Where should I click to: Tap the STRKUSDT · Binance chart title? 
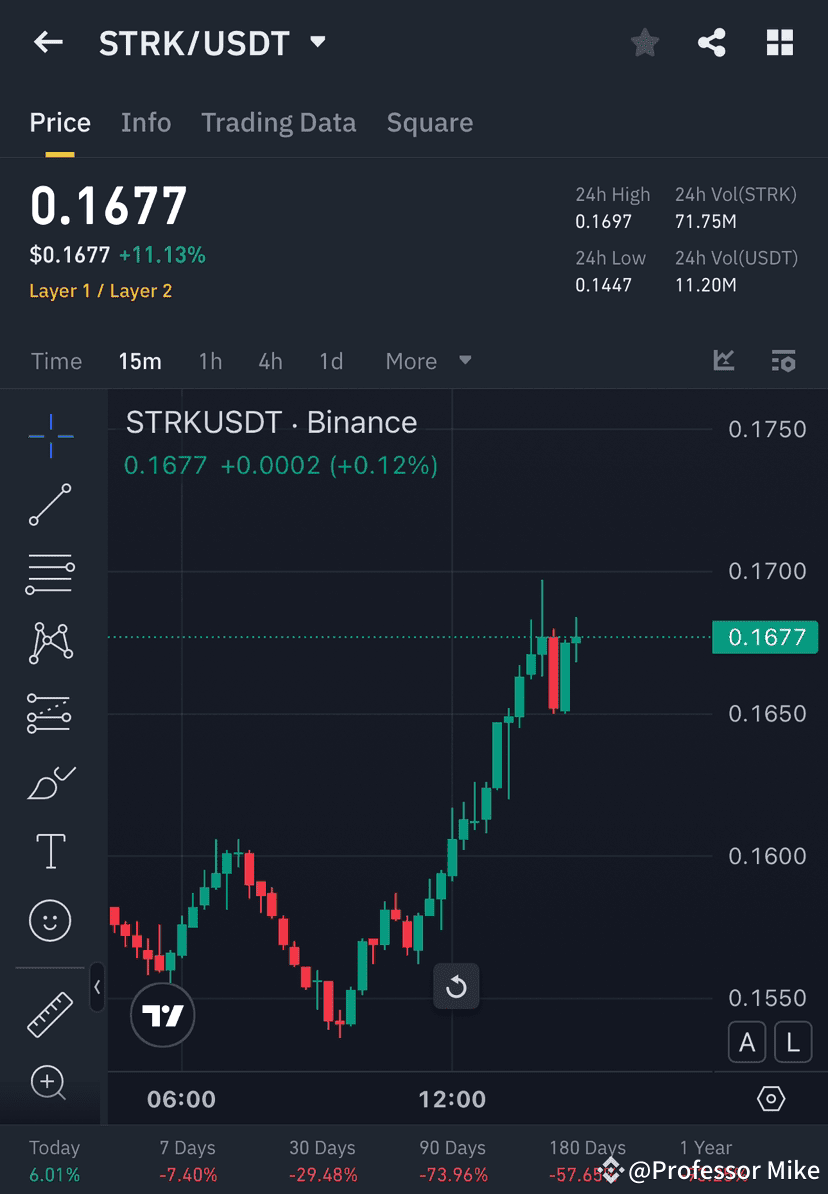(x=271, y=423)
